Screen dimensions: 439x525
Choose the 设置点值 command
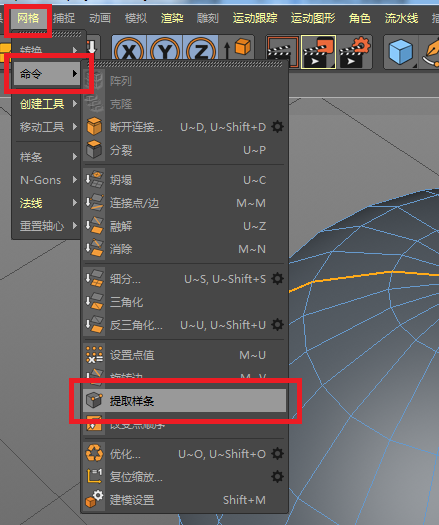click(185, 355)
